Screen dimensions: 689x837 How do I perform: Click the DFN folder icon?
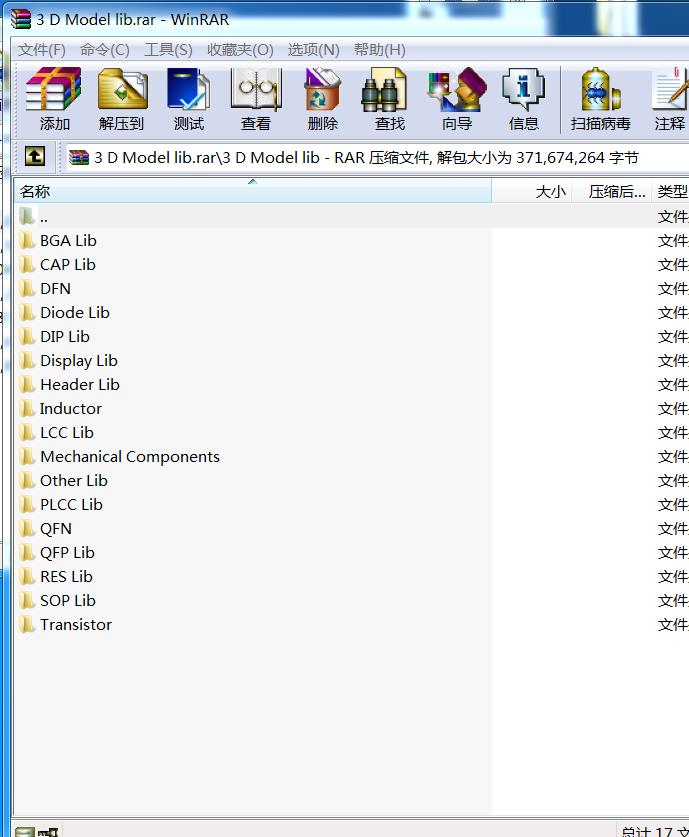tap(27, 289)
